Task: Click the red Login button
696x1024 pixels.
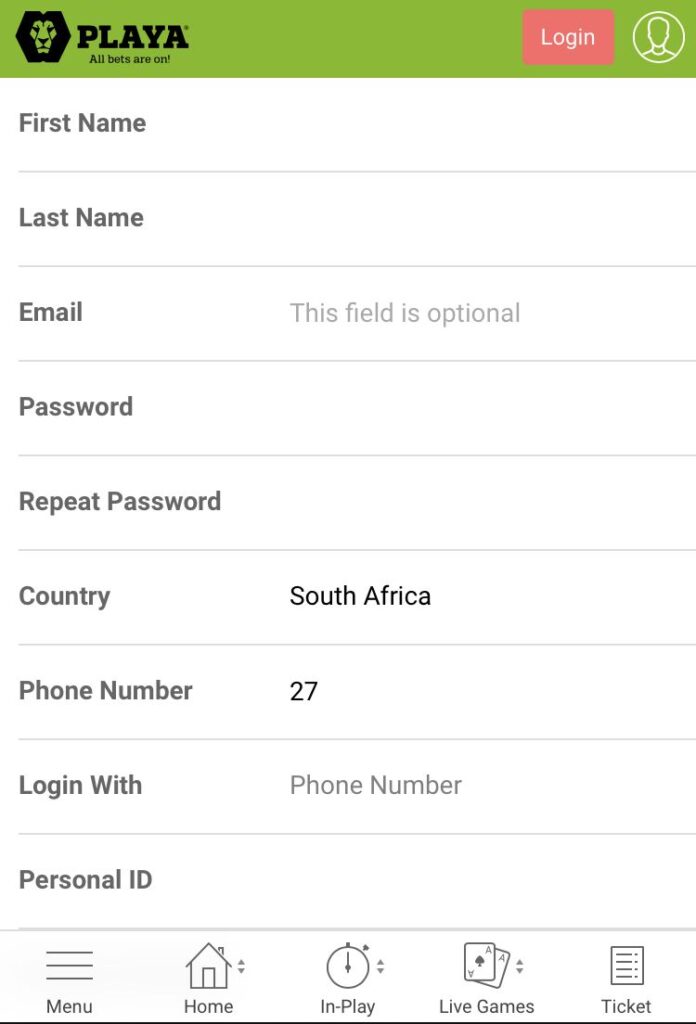Action: click(568, 37)
